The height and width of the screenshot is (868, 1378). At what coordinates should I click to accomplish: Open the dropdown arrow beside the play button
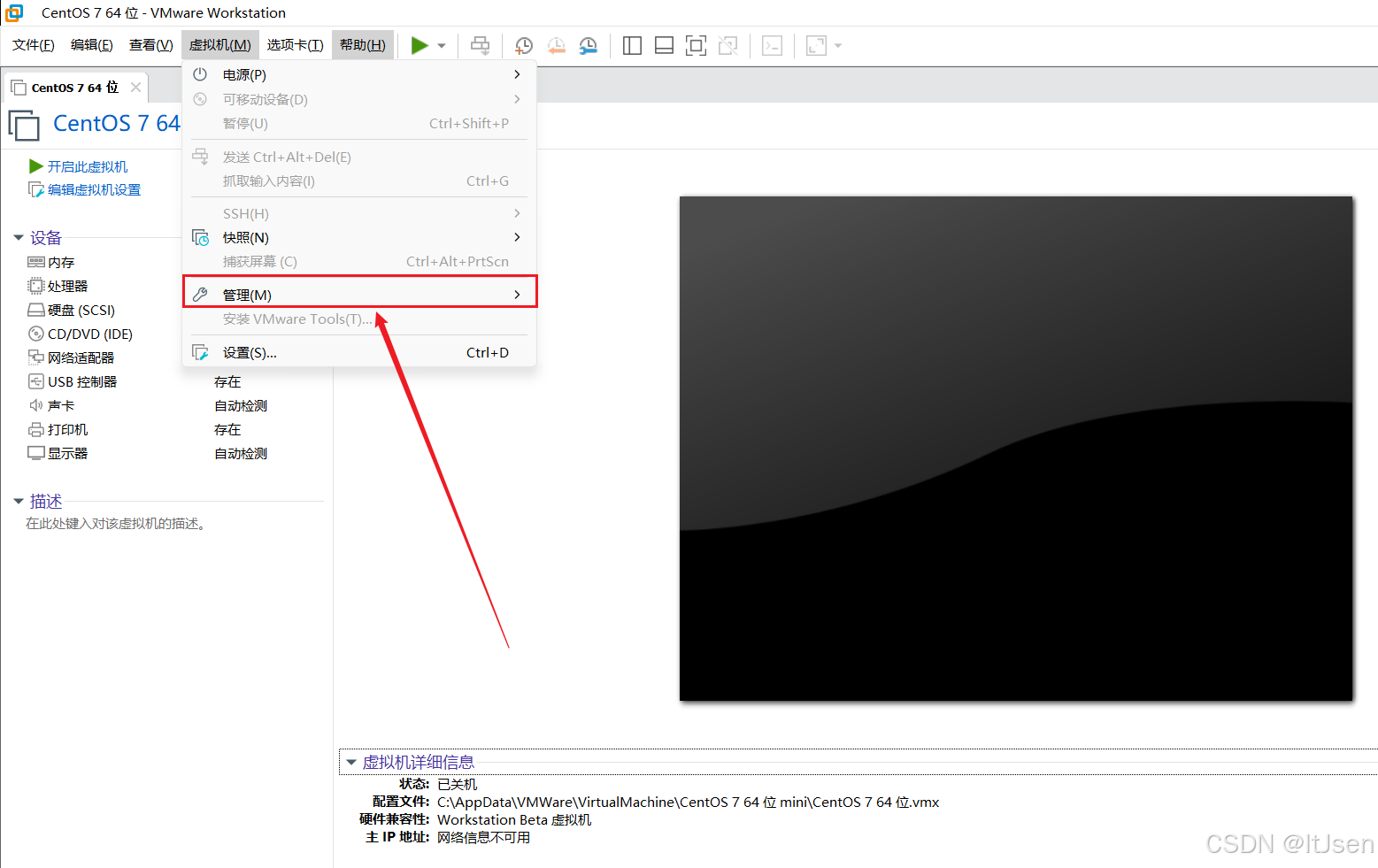442,46
